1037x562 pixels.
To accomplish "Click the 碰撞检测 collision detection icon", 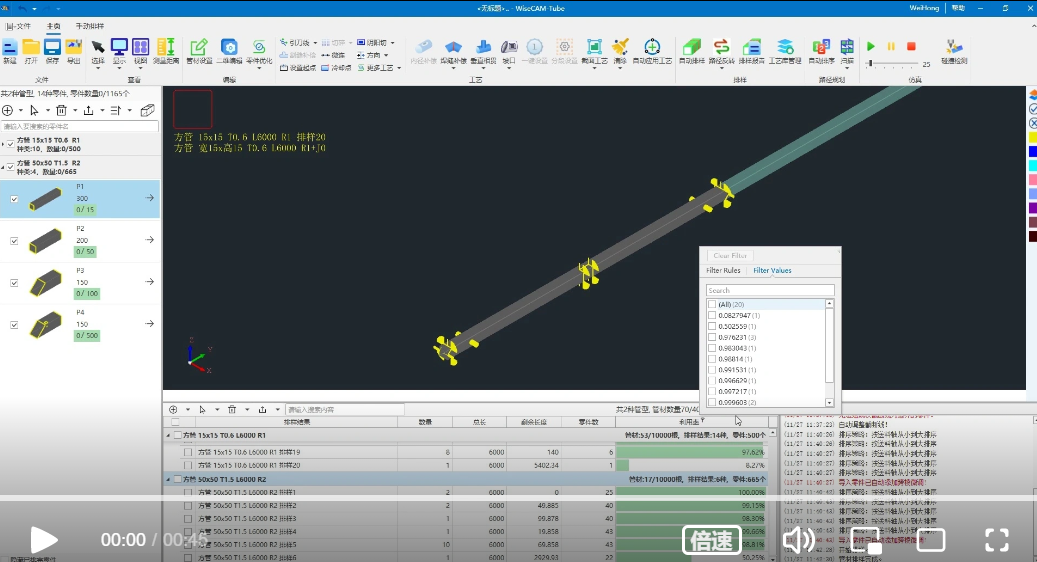I will tap(954, 50).
